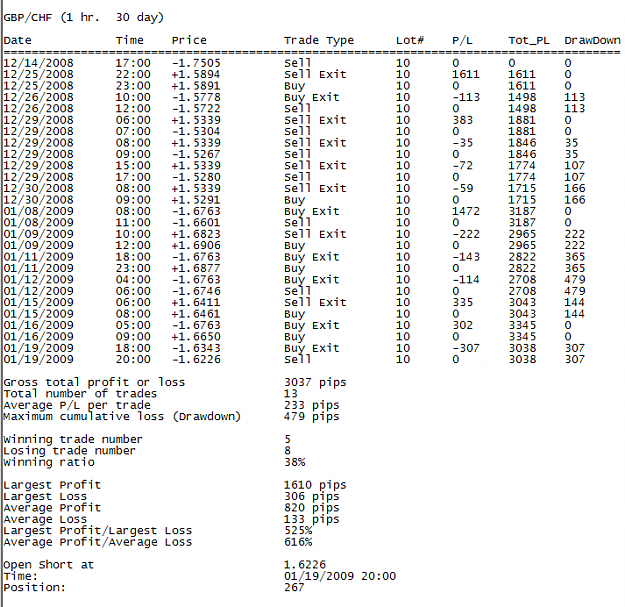This screenshot has height=607, width=625.
Task: Click the P/L value 302
Action: tap(462, 326)
